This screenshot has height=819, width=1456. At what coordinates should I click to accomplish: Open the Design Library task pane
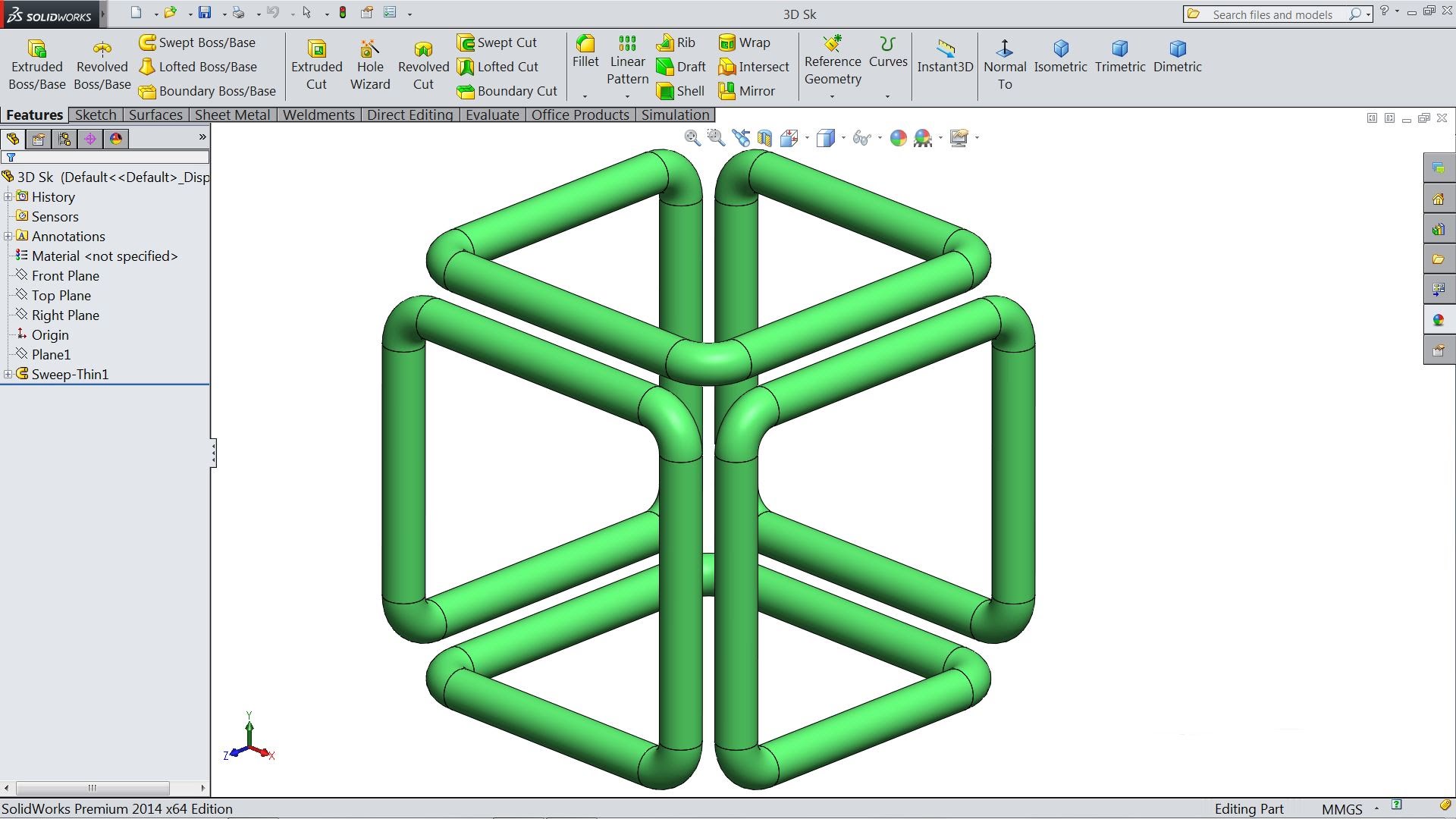[x=1439, y=228]
